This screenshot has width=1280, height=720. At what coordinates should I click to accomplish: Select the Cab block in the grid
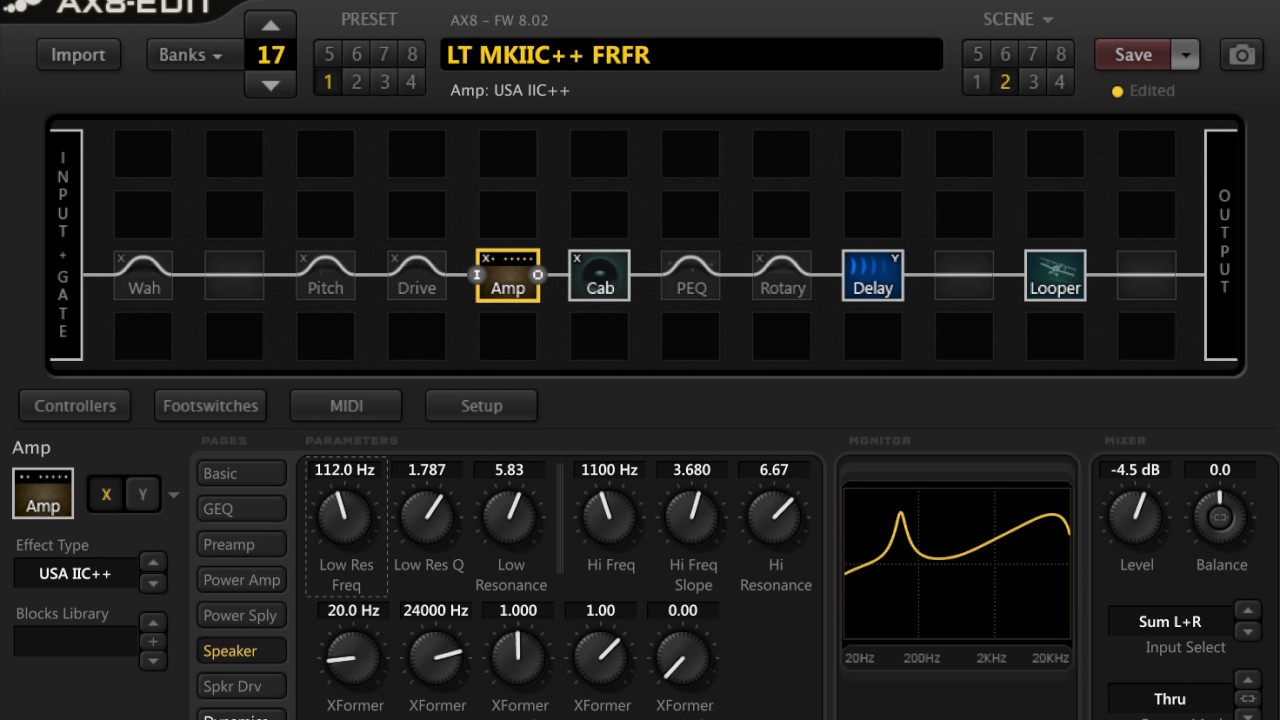pyautogui.click(x=599, y=276)
